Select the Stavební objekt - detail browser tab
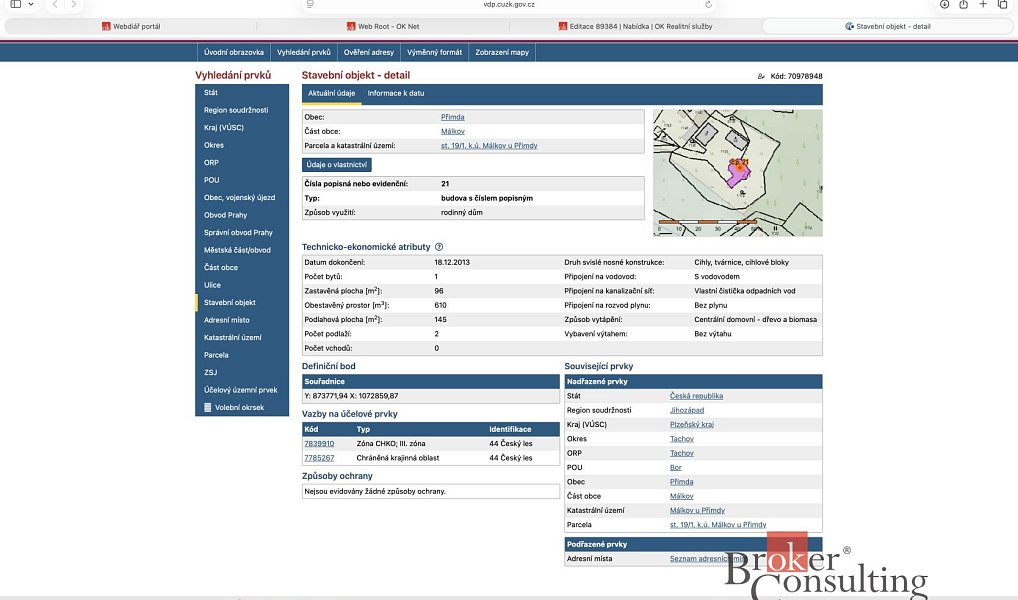 pos(888,27)
